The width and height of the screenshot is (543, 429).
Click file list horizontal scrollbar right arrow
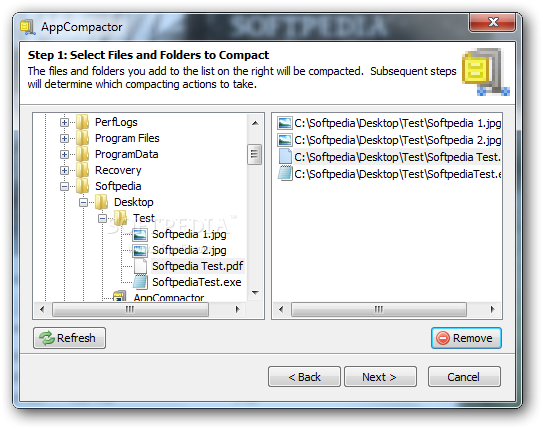[492, 309]
